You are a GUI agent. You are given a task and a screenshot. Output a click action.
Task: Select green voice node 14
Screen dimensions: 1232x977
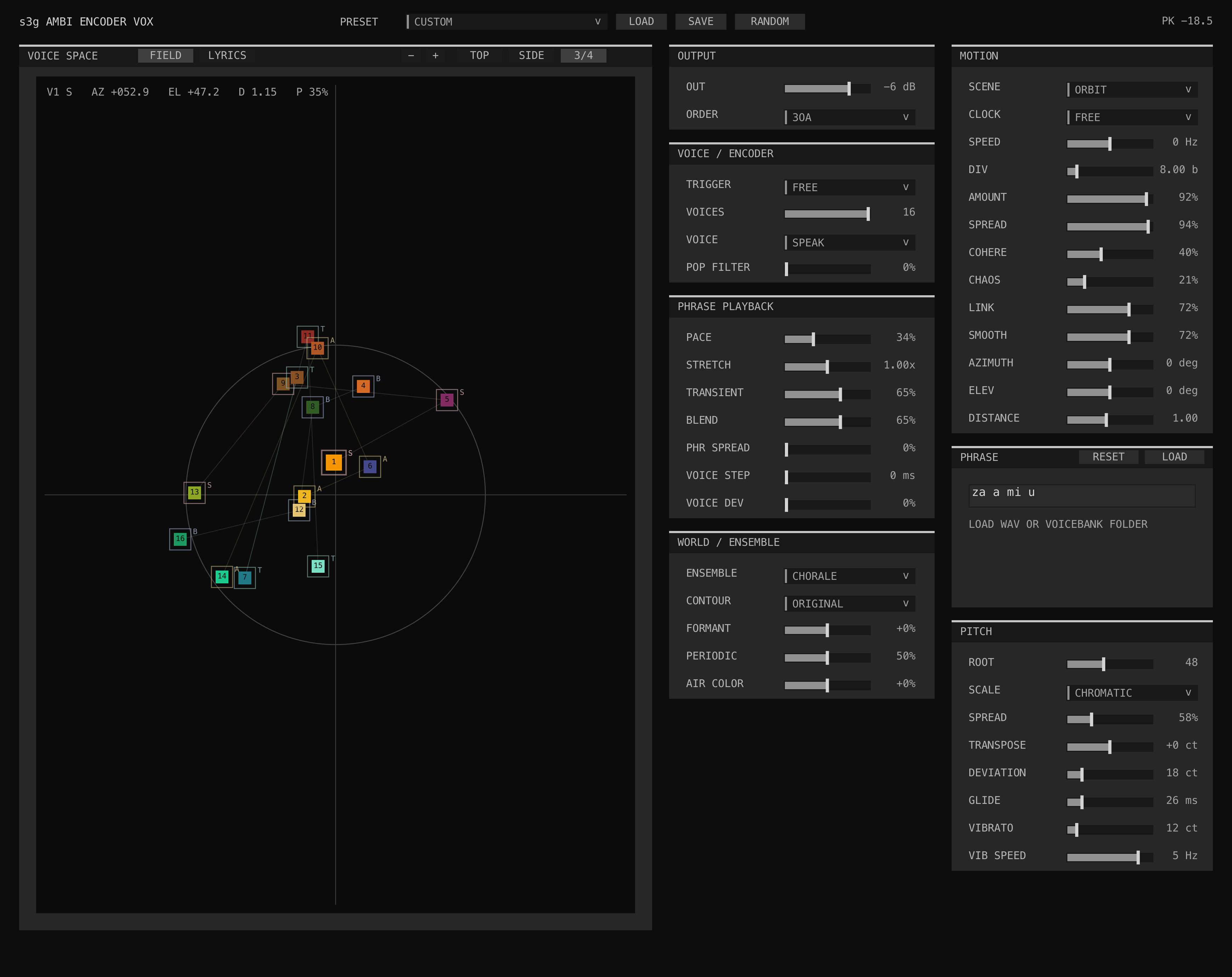pos(222,577)
